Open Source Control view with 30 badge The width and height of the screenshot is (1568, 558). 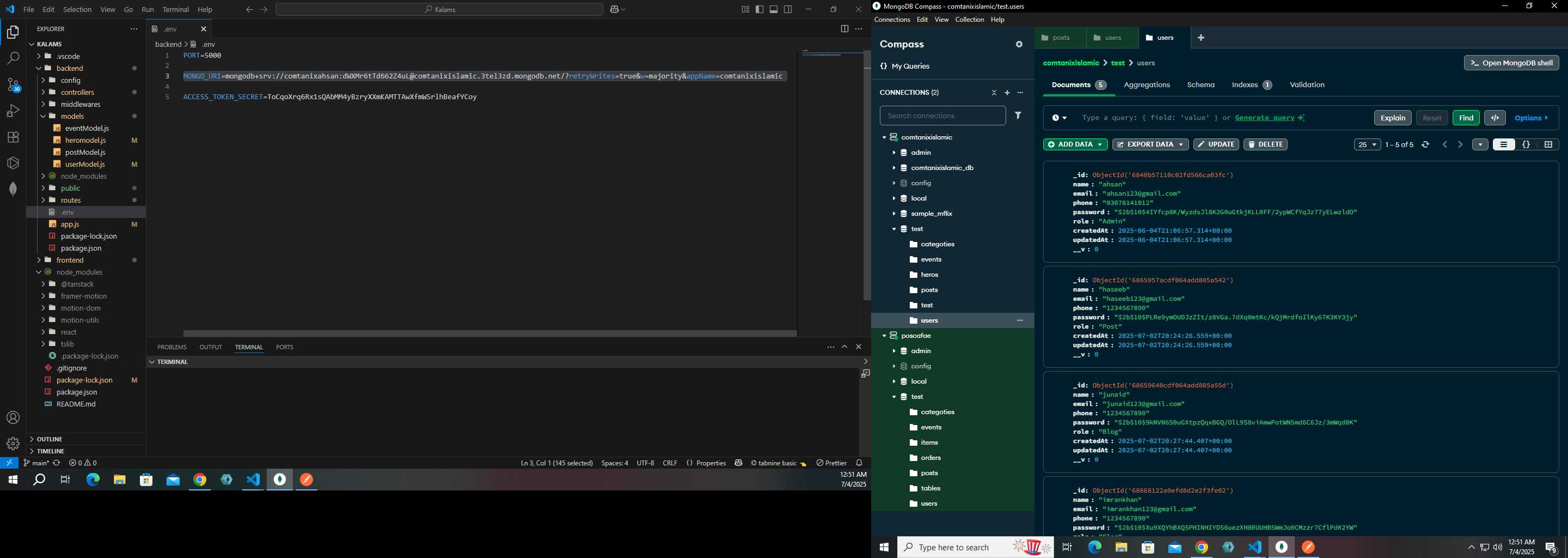[x=13, y=84]
